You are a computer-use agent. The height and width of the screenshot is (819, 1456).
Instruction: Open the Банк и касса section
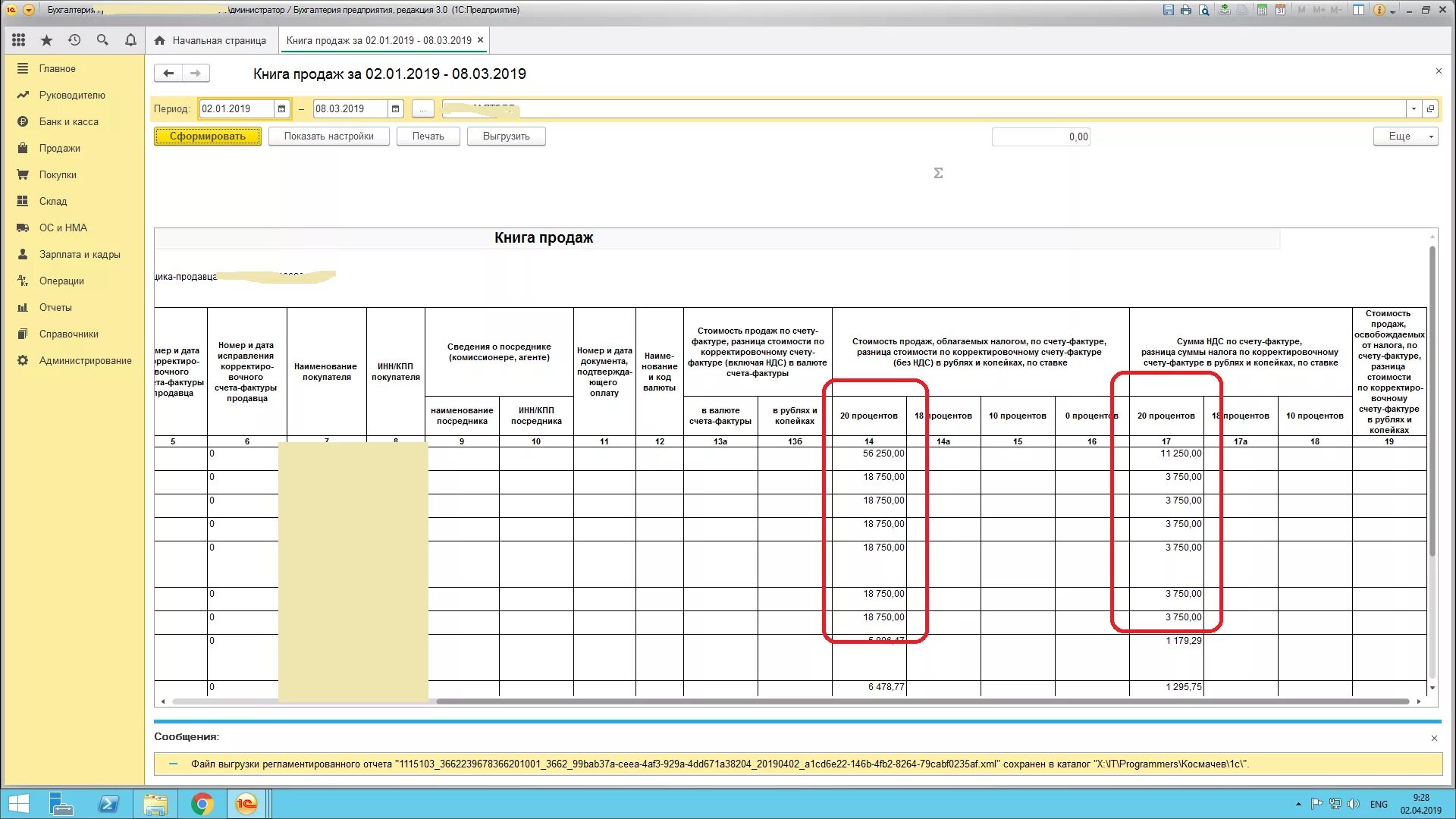pyautogui.click(x=68, y=121)
